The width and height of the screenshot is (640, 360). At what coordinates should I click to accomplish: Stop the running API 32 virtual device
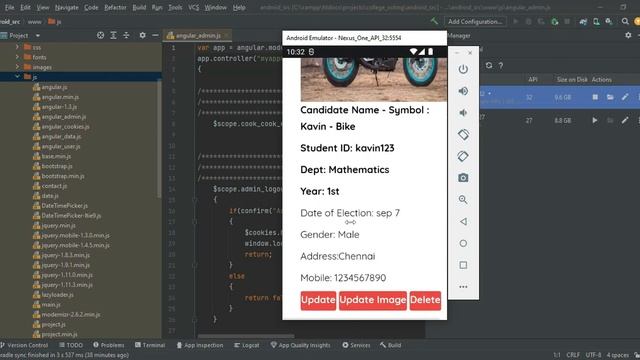click(595, 97)
